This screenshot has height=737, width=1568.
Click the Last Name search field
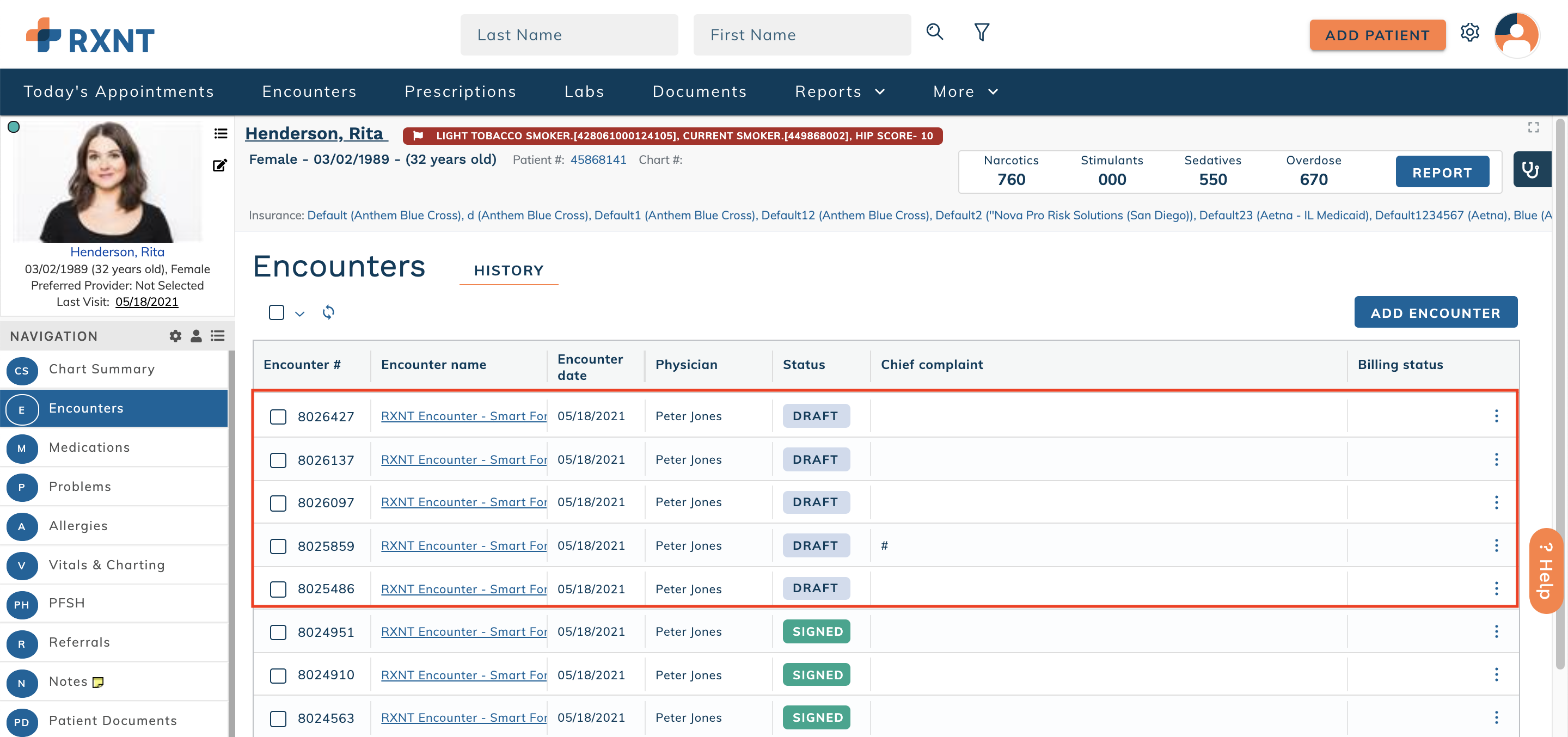(568, 35)
